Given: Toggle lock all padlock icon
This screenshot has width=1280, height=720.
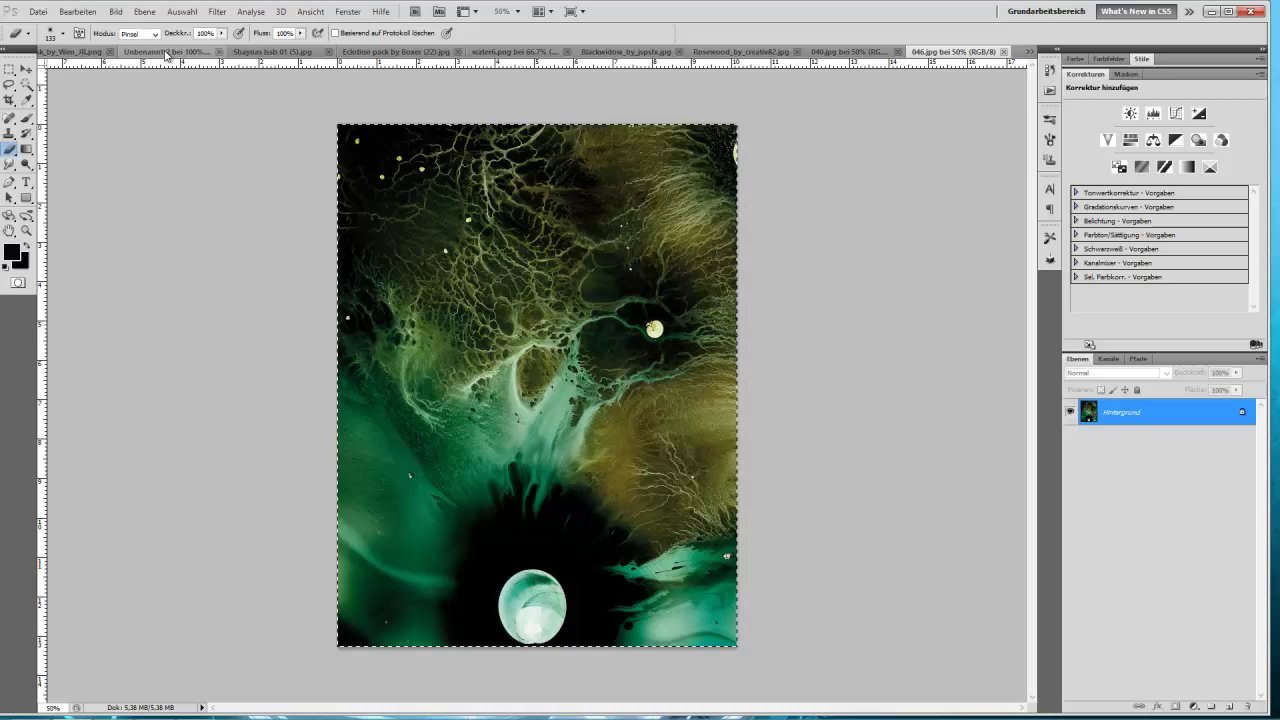Looking at the screenshot, I should 1137,390.
